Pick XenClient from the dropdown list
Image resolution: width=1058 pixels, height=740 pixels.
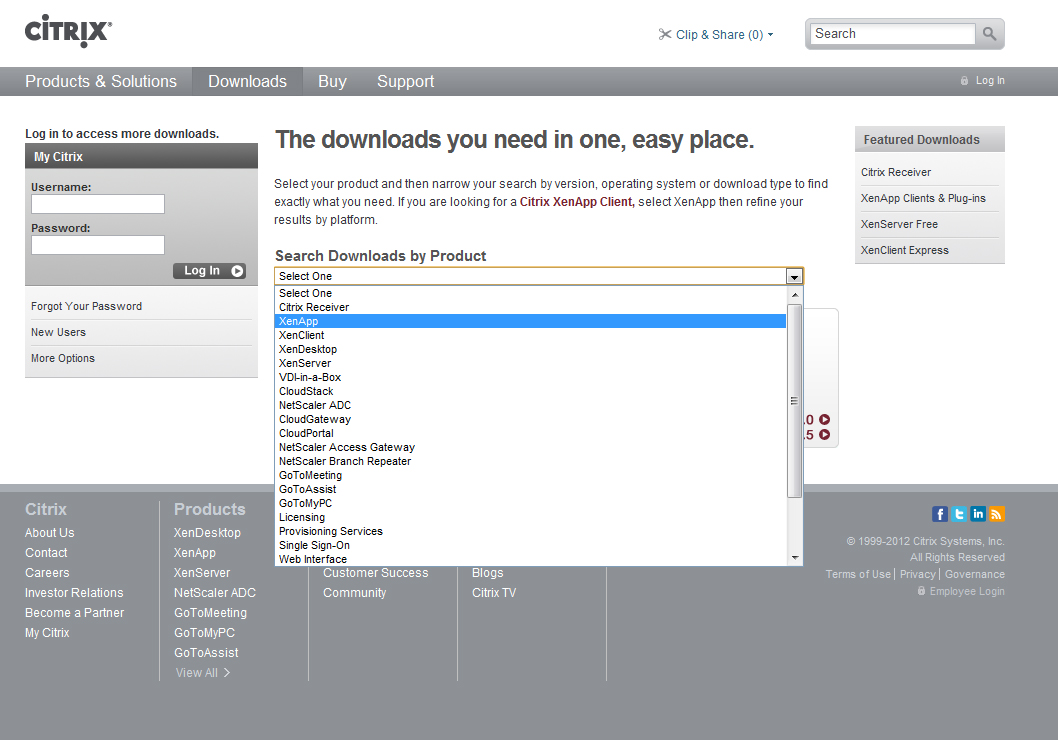(x=531, y=335)
